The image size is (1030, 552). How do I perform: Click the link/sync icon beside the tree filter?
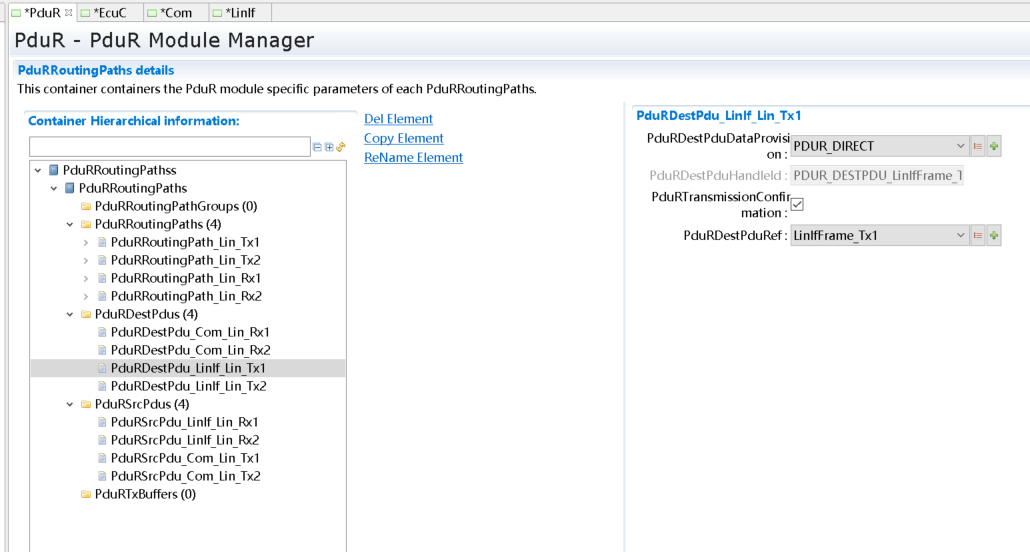coord(341,147)
